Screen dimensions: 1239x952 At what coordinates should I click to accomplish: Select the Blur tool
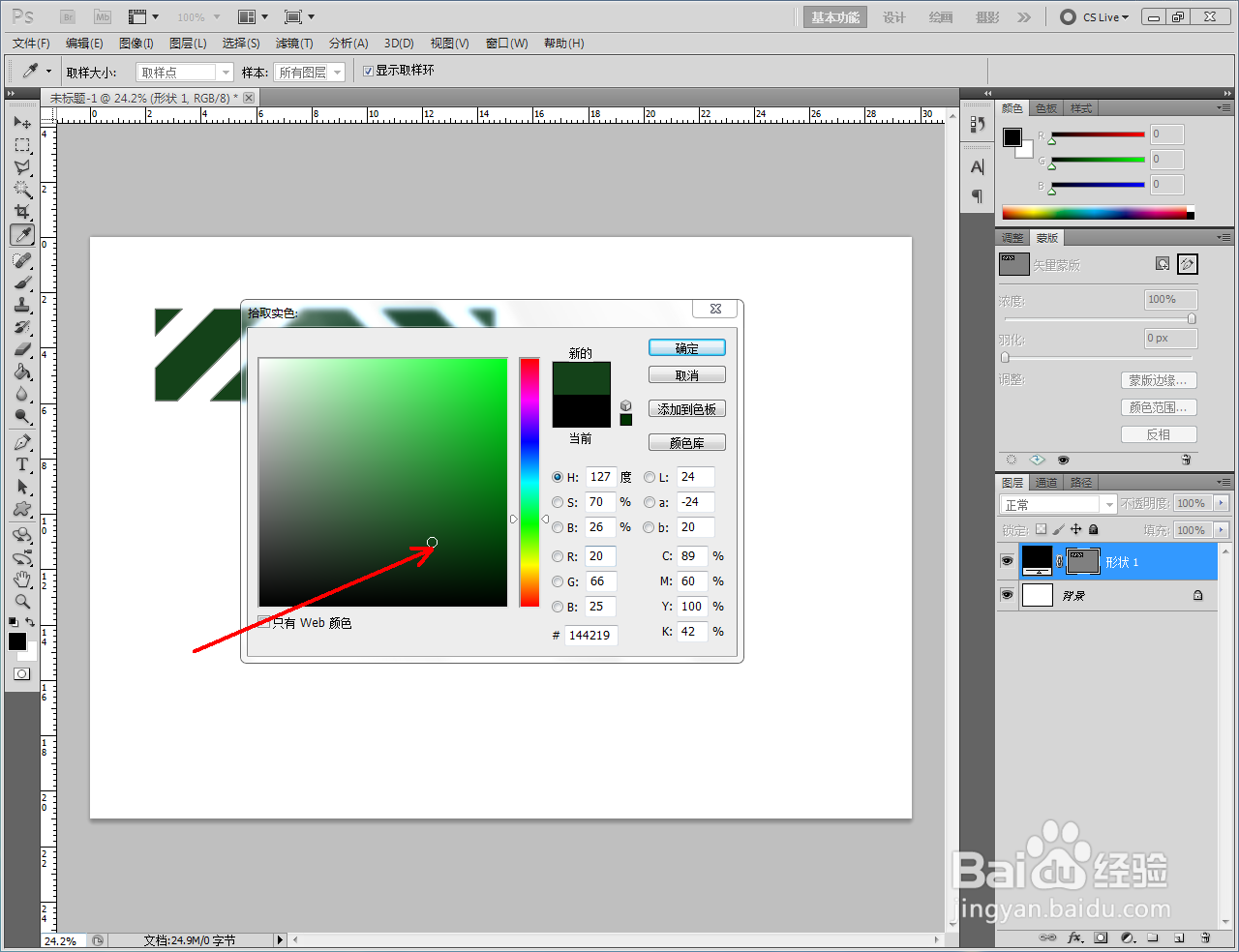(22, 394)
